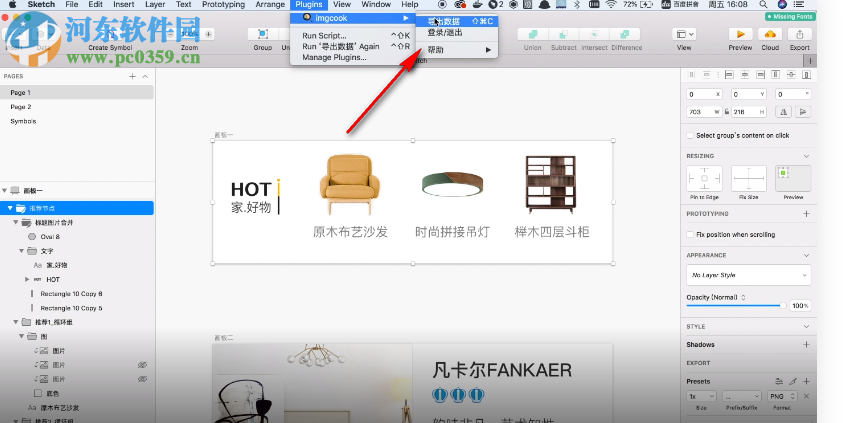Image resolution: width=862 pixels, height=423 pixels.
Task: Open the Plugins menu
Action: click(x=308, y=4)
